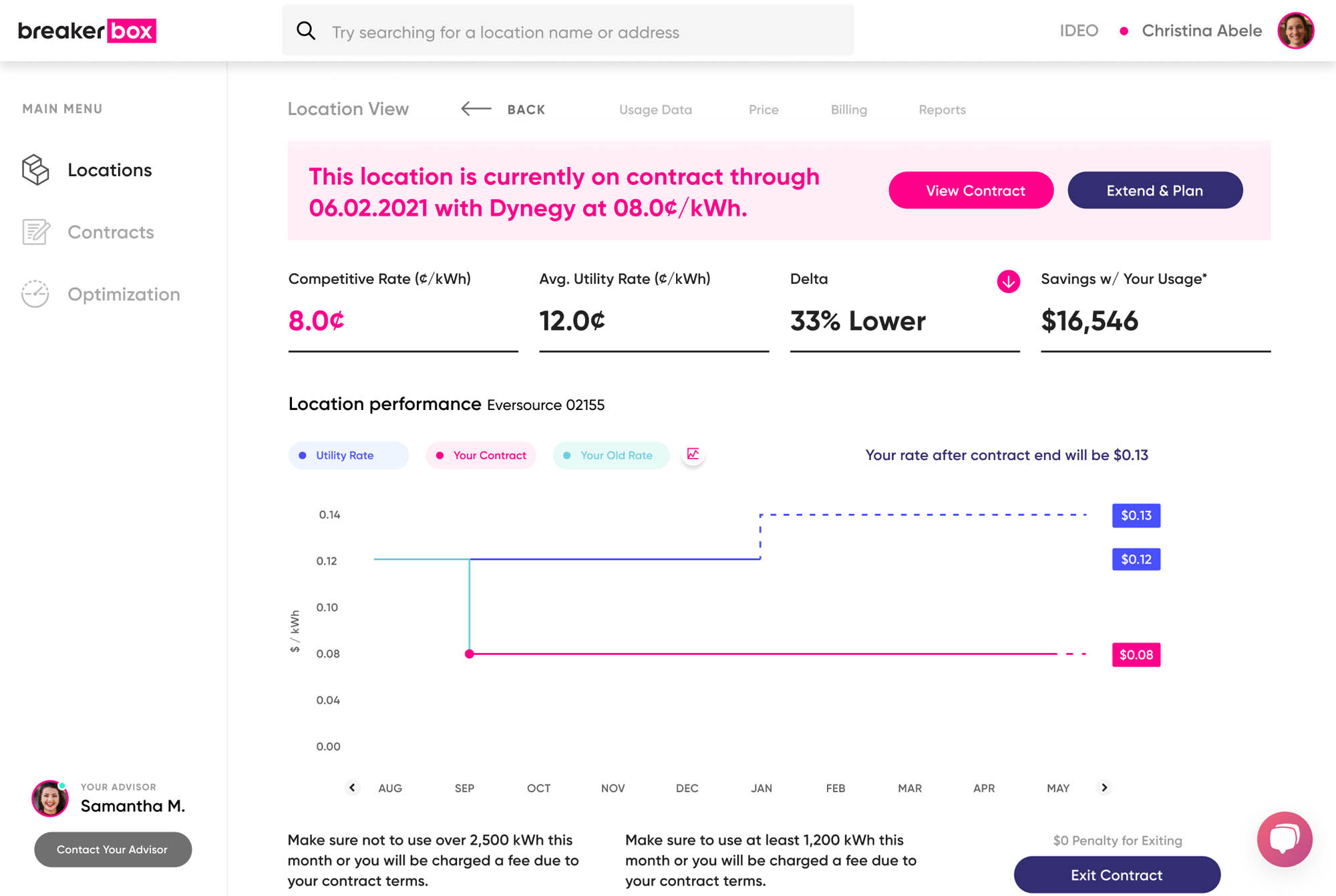
Task: Switch to the Usage Data tab
Action: 655,109
